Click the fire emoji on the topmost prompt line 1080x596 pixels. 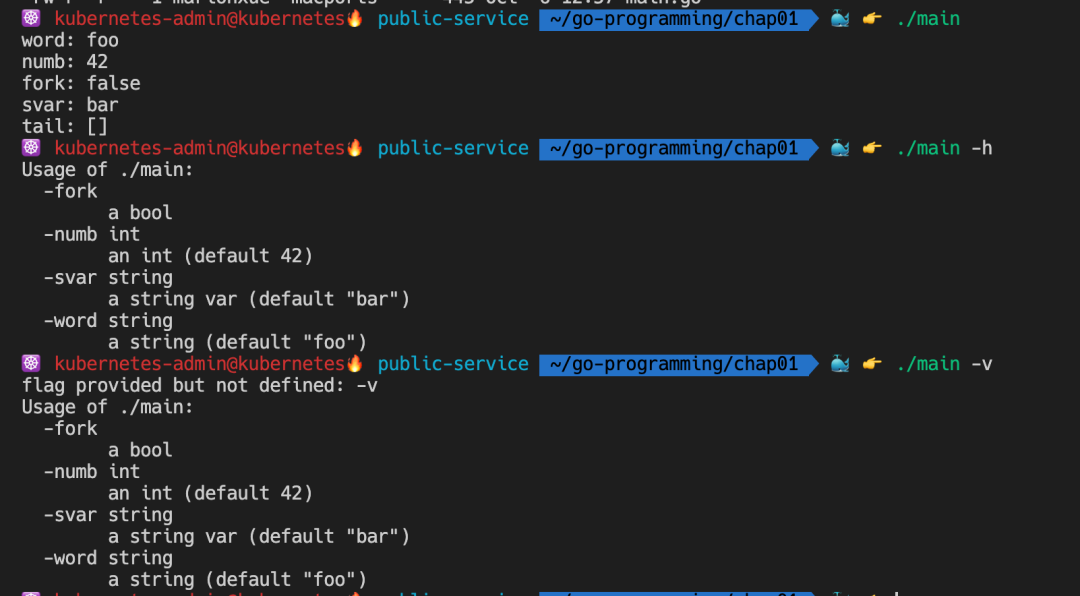point(355,18)
